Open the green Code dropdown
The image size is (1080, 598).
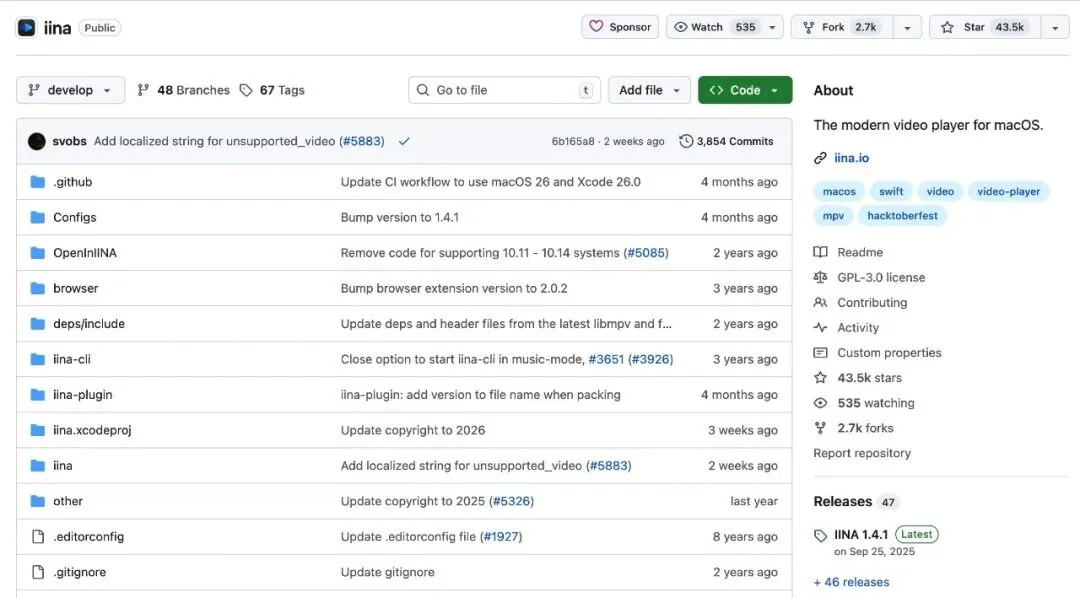pyautogui.click(x=745, y=90)
